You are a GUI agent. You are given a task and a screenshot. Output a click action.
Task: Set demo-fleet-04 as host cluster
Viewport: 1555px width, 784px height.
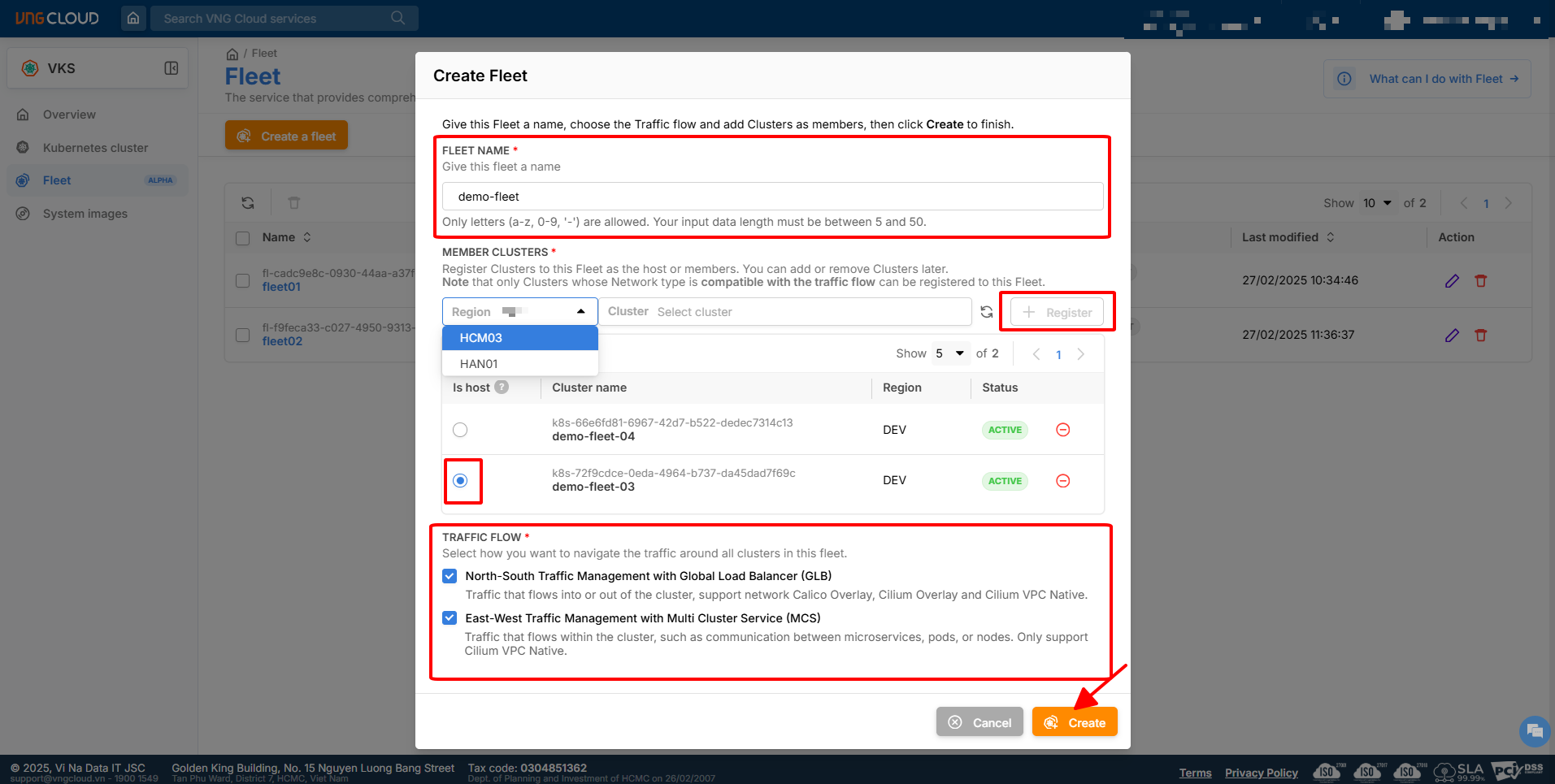pos(460,430)
